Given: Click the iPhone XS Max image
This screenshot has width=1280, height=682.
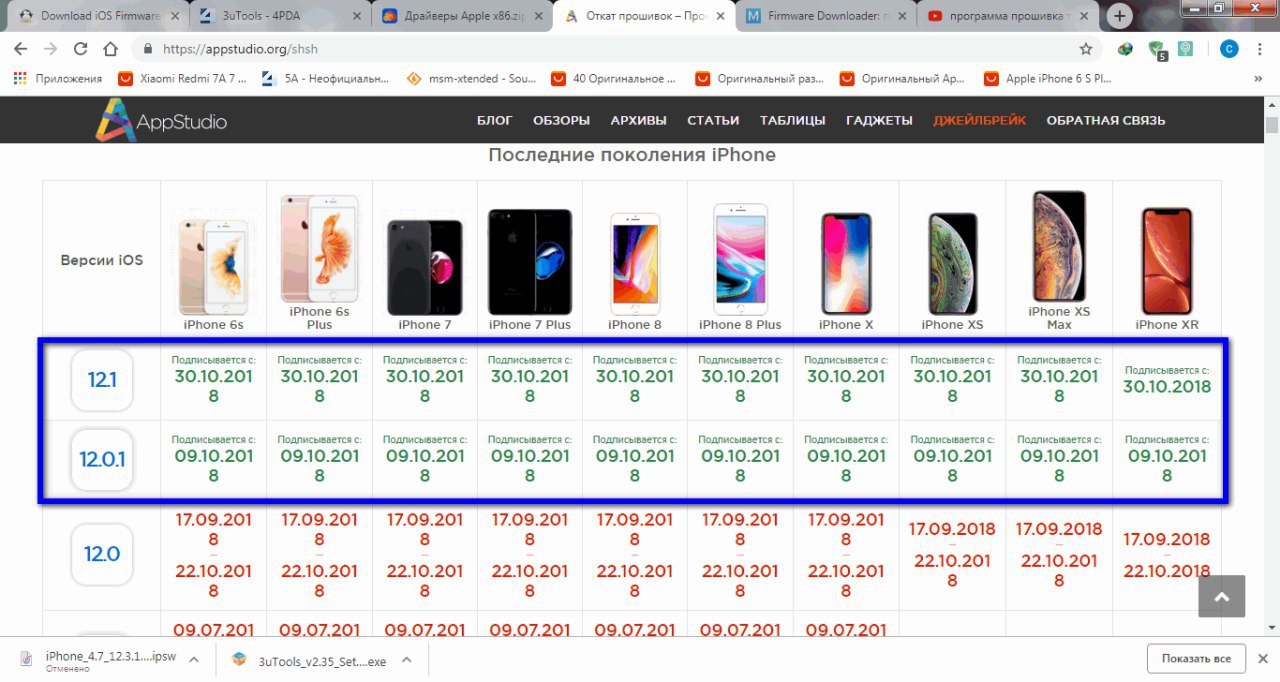Looking at the screenshot, I should [x=1059, y=247].
